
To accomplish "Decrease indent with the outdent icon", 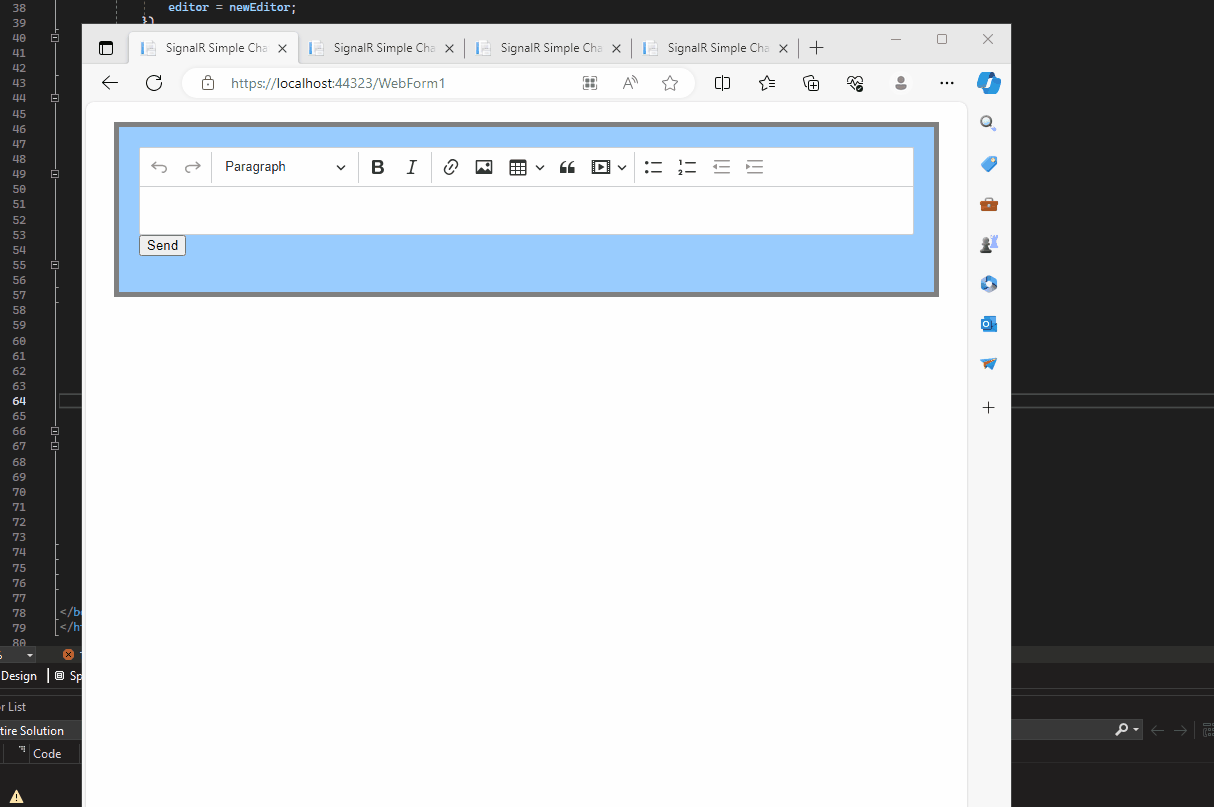I will coord(721,167).
